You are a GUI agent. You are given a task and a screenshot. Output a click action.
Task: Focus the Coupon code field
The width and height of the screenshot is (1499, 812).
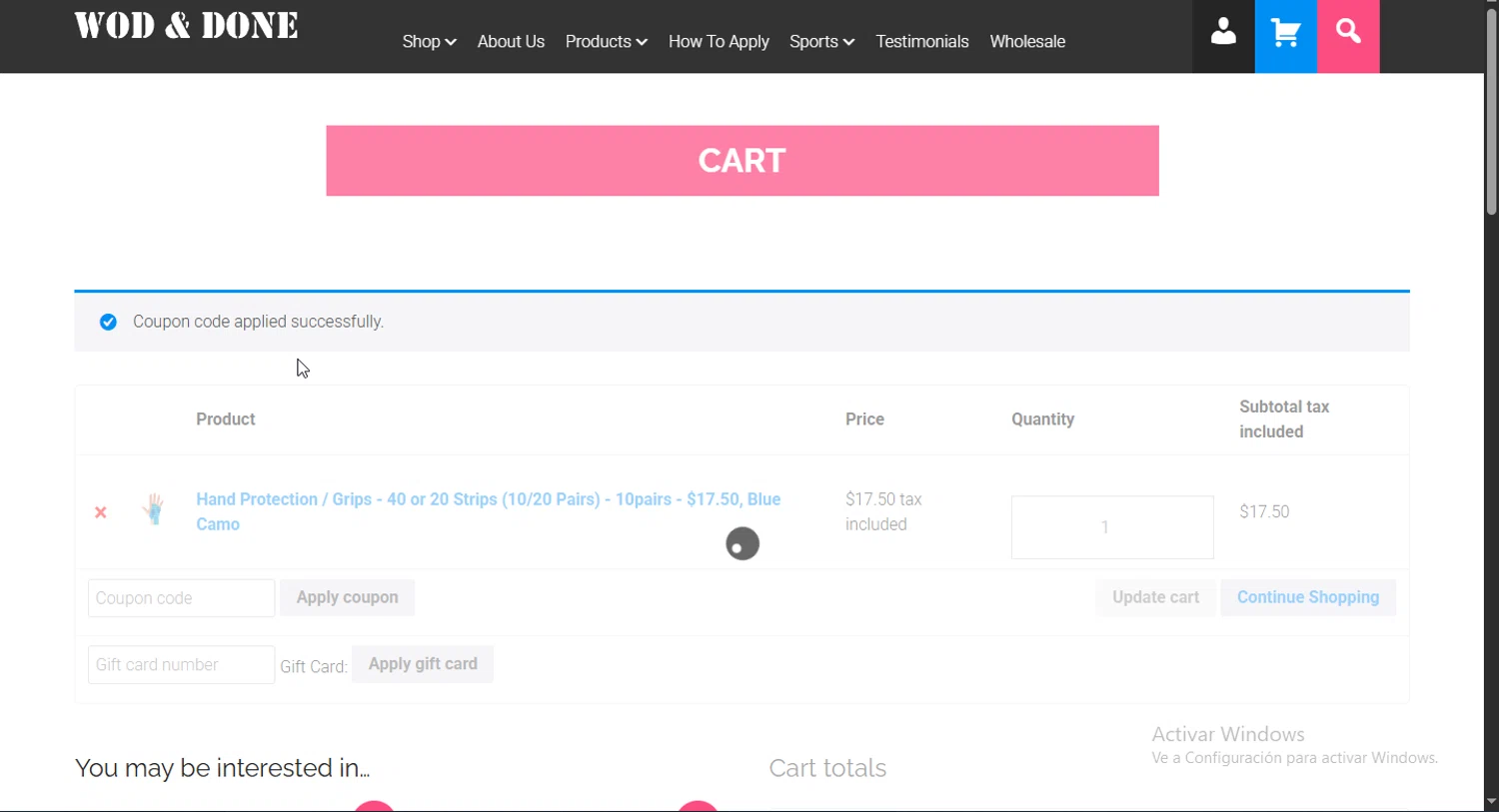tap(181, 598)
